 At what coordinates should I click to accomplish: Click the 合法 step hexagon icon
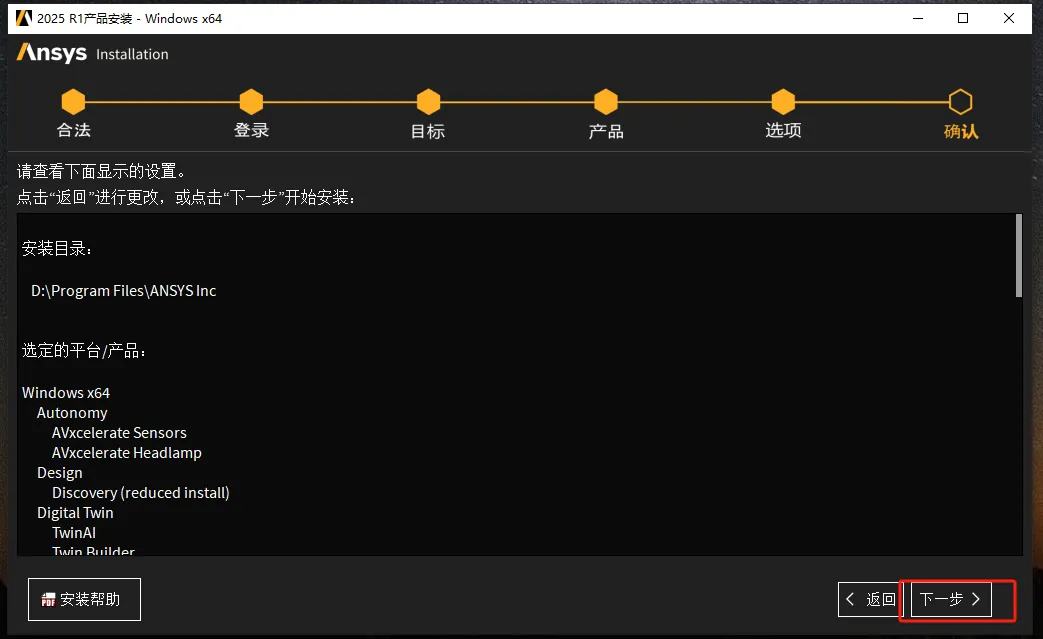pos(73,102)
